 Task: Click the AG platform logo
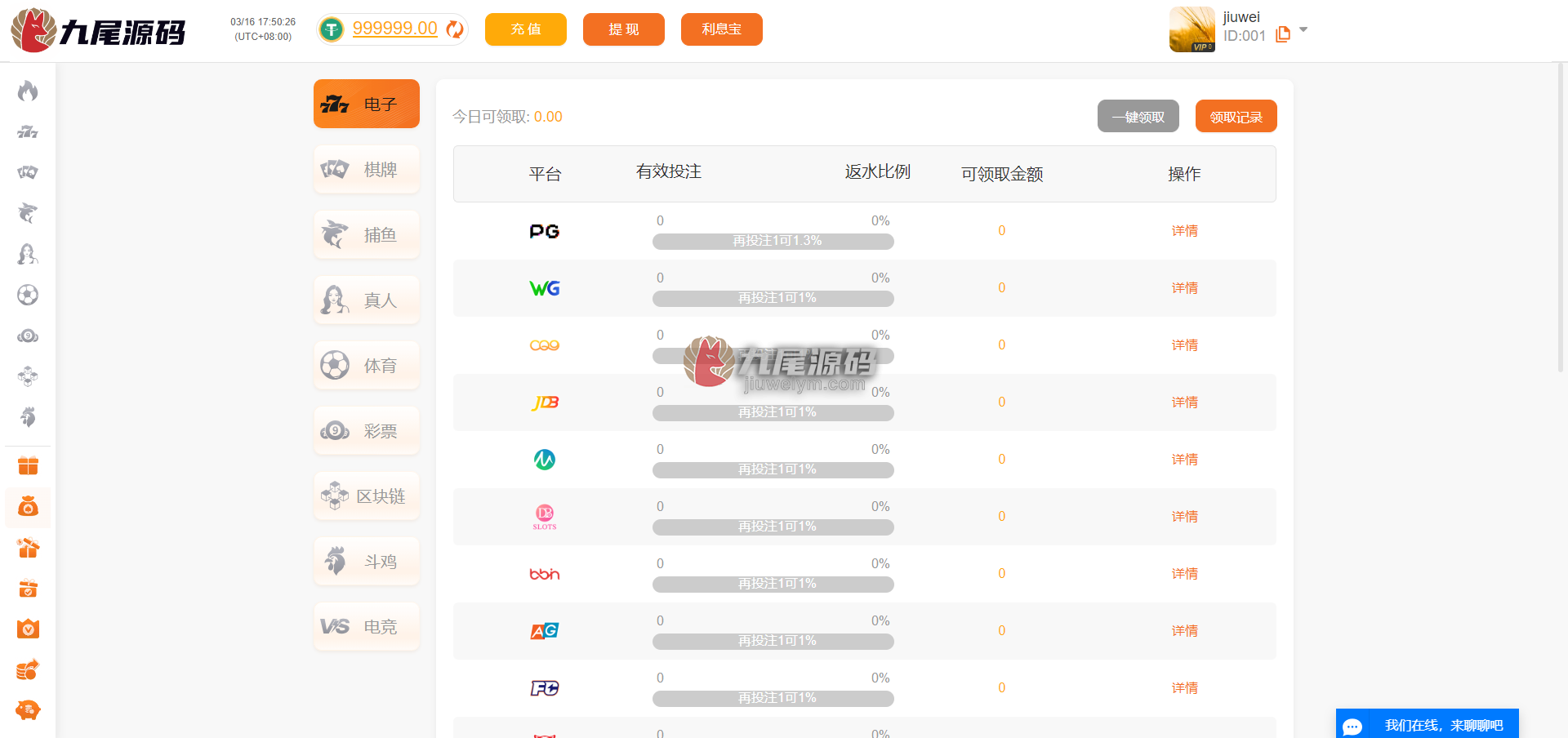point(545,631)
